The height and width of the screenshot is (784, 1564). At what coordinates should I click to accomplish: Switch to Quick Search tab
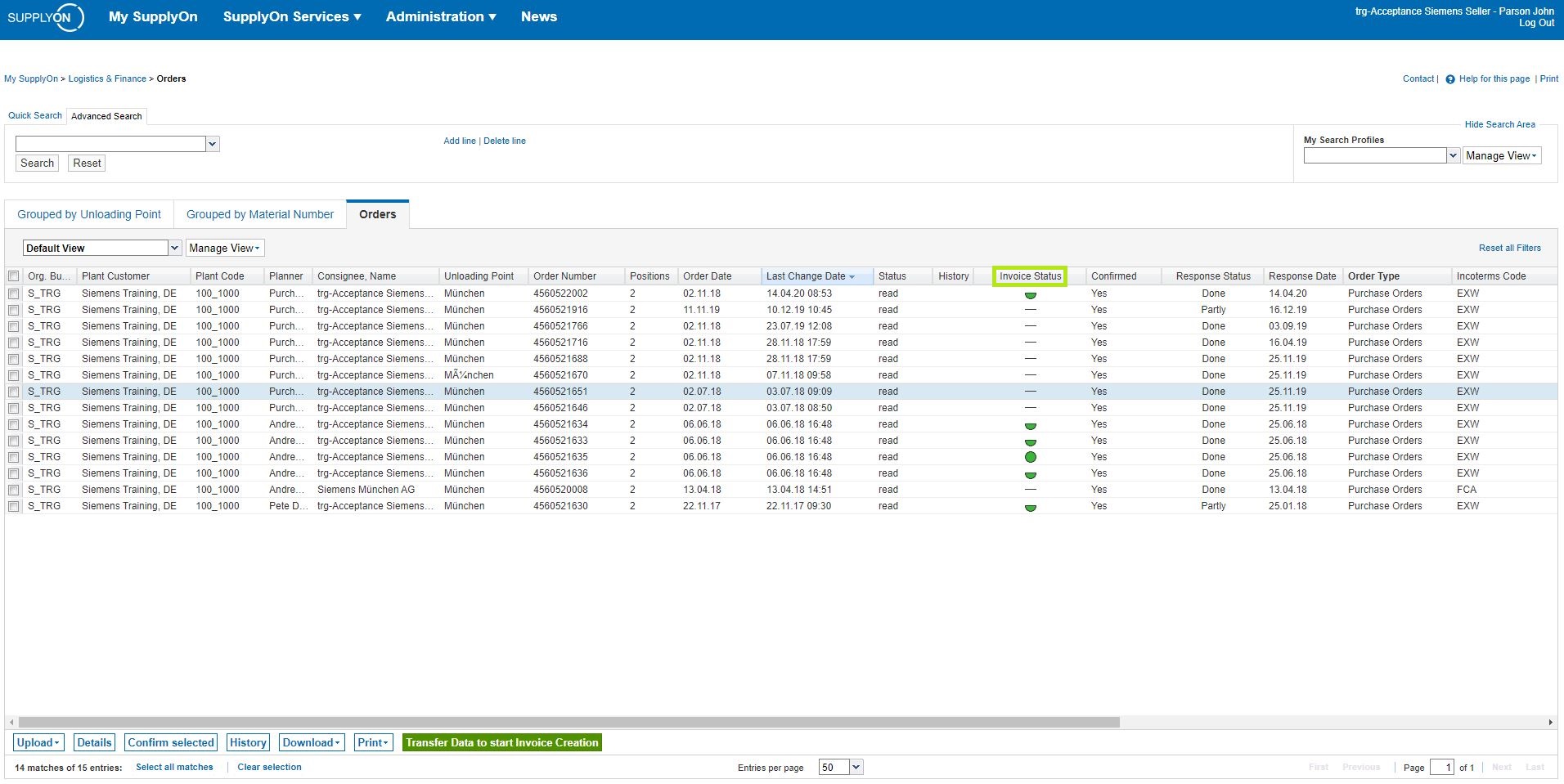click(35, 115)
